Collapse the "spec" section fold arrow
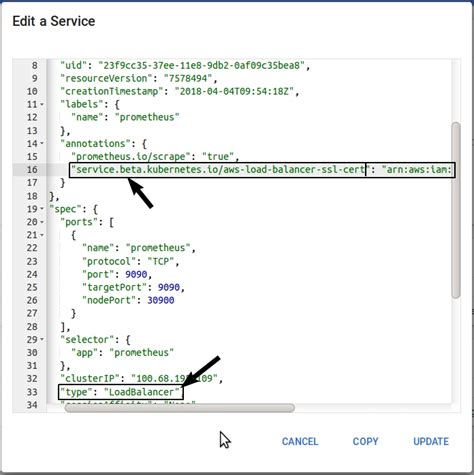The image size is (474, 475). point(42,209)
